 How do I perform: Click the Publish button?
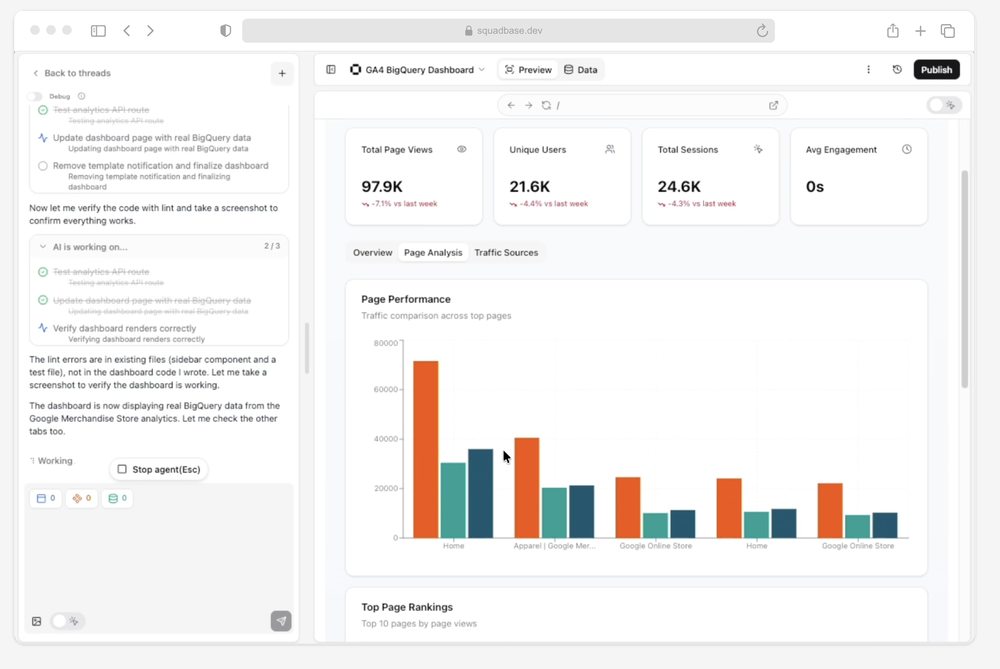click(x=936, y=70)
